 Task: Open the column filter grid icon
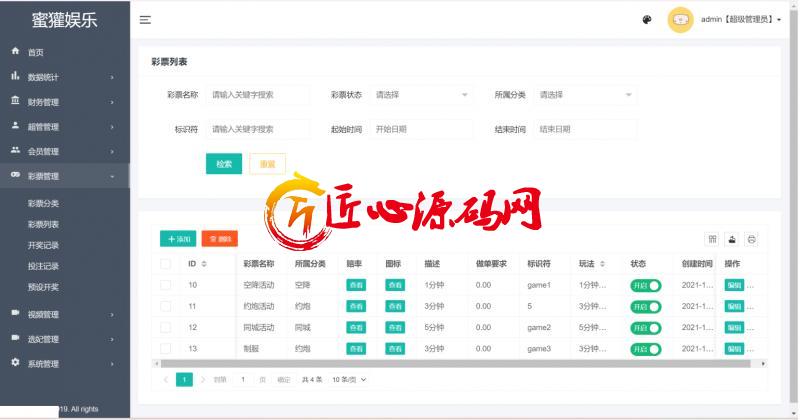coord(713,239)
